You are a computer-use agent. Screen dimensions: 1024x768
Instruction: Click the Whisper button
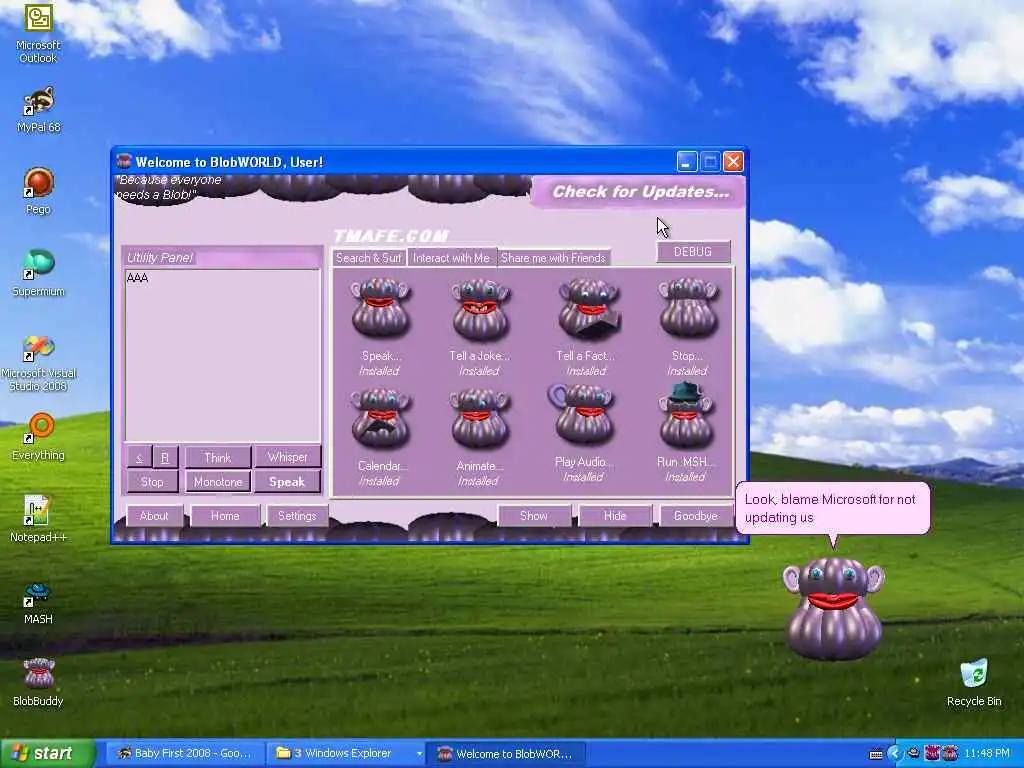(x=287, y=457)
